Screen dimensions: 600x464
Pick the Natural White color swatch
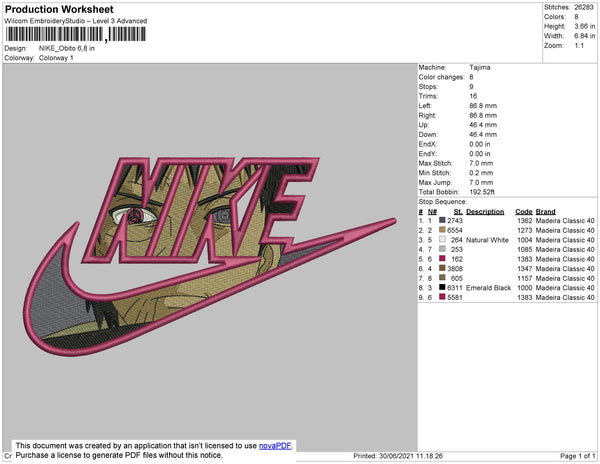click(x=442, y=239)
